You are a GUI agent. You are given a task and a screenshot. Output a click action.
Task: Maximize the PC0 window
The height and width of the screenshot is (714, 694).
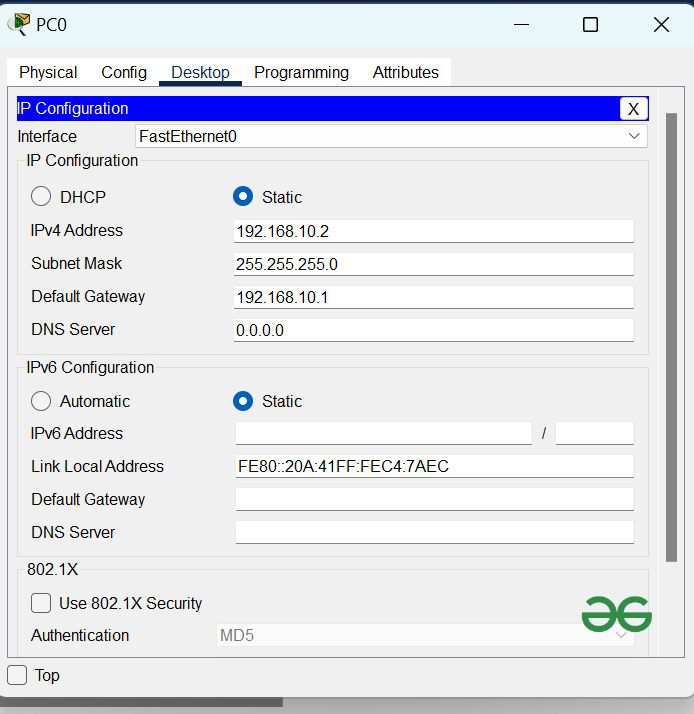[590, 24]
